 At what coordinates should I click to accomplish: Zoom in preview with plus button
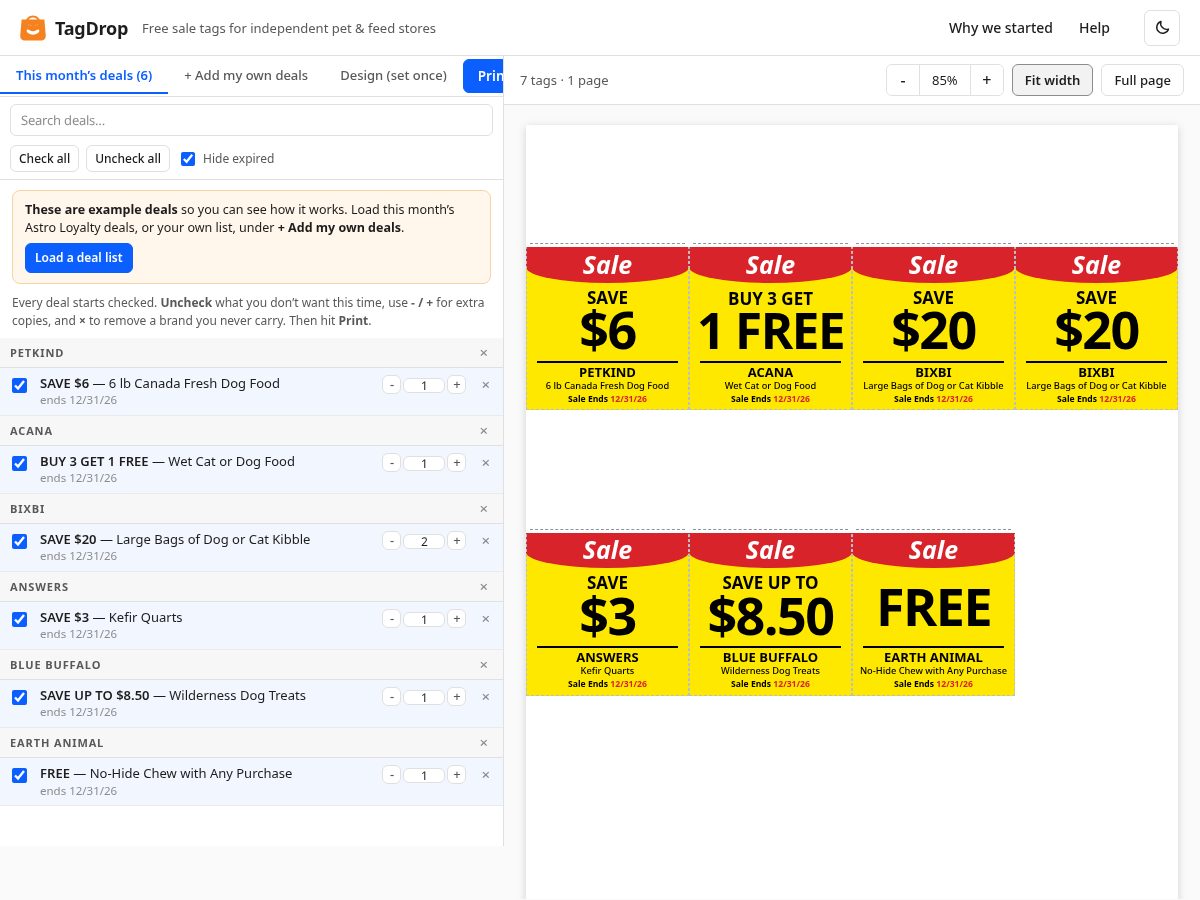point(986,80)
